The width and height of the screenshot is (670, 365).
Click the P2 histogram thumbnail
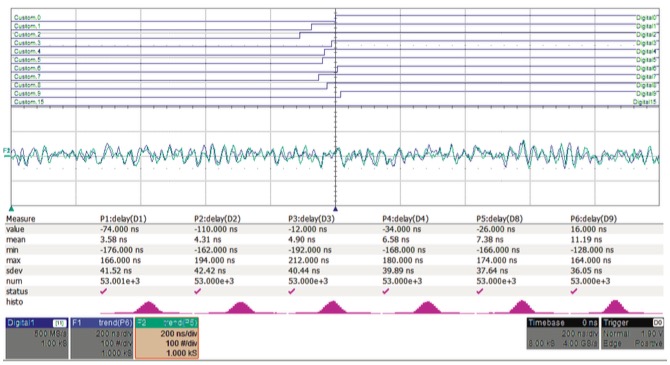click(x=241, y=307)
